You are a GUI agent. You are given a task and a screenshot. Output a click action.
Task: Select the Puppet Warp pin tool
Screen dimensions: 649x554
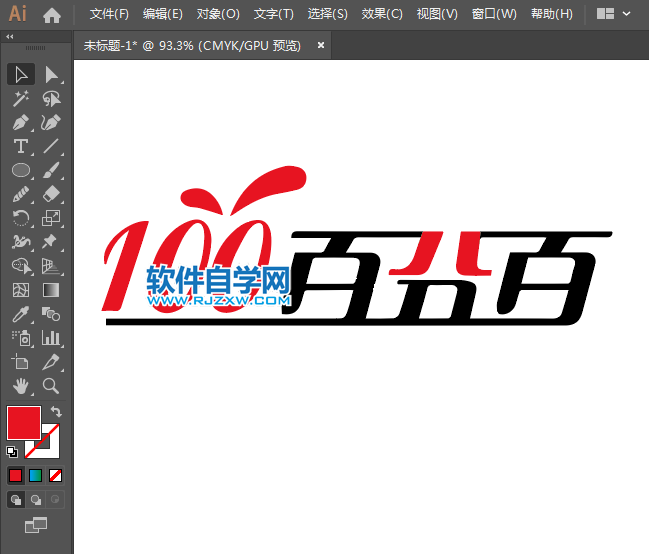coord(51,242)
